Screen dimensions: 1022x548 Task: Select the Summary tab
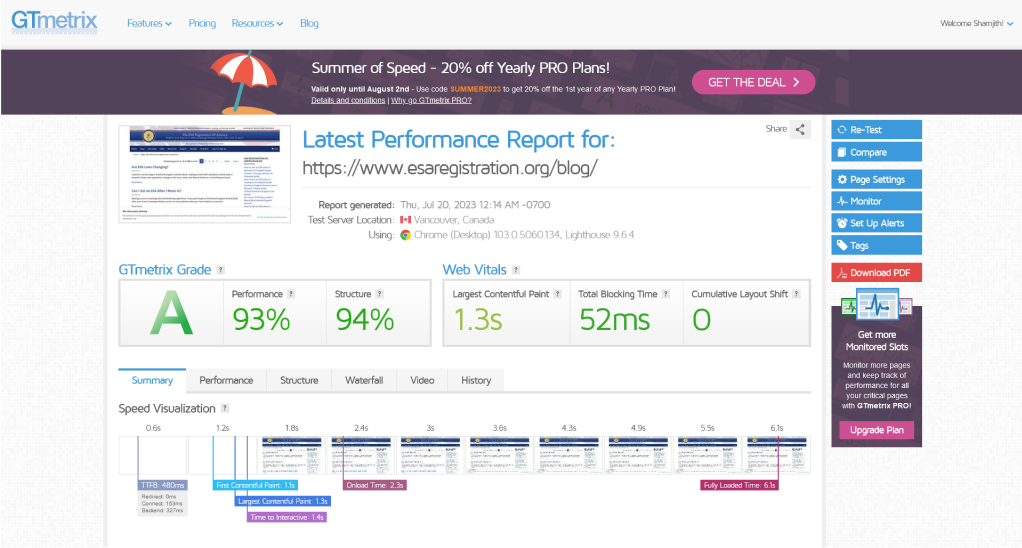(x=152, y=381)
